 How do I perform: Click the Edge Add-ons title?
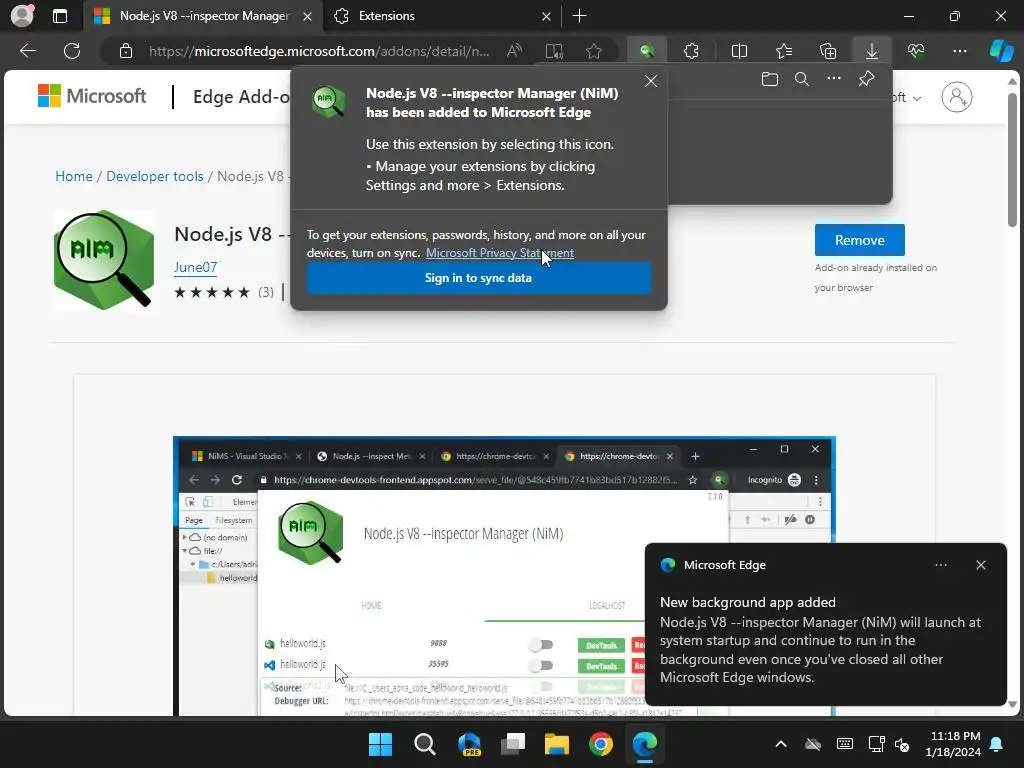pos(241,97)
